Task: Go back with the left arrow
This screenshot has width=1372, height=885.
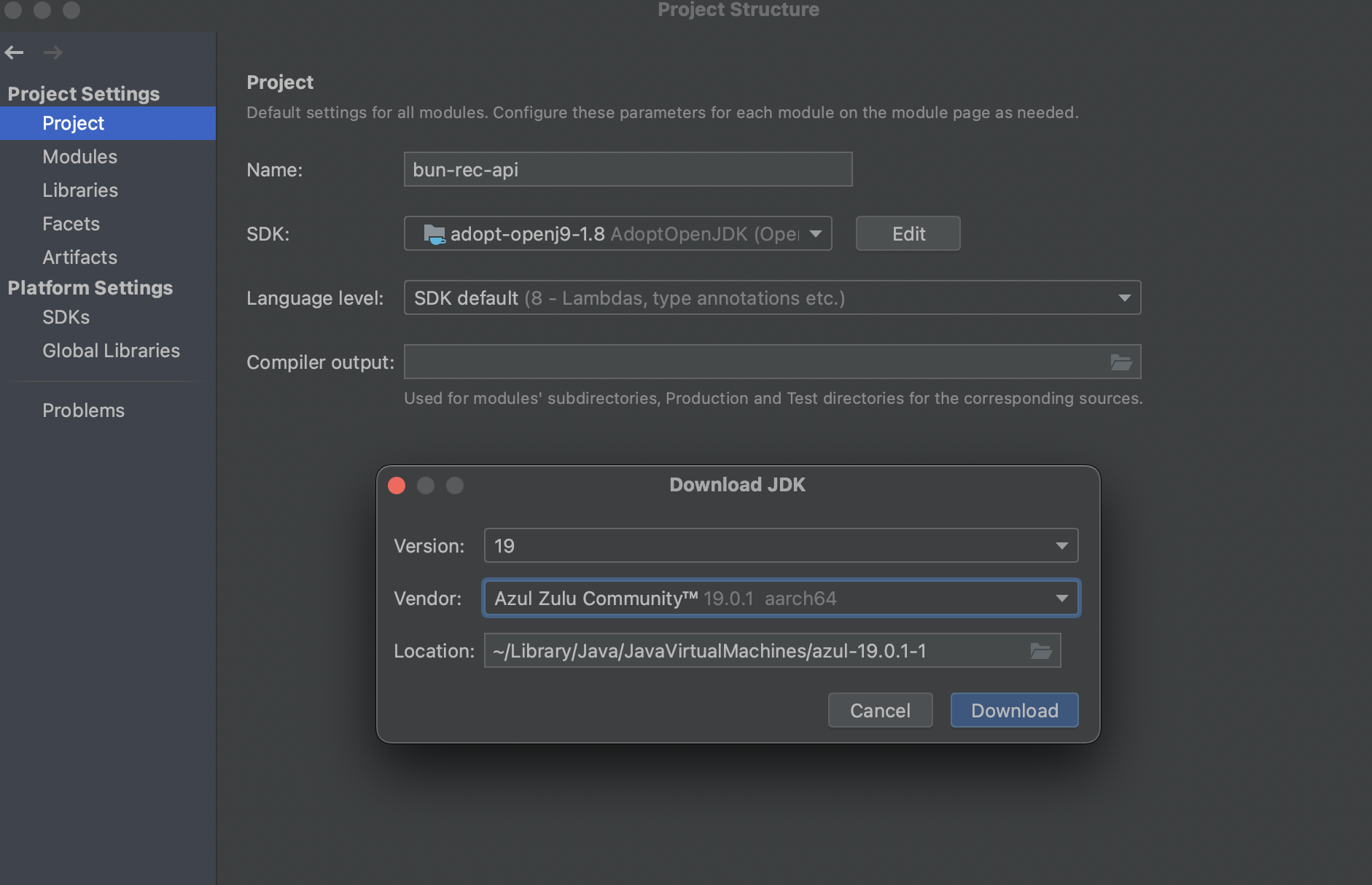Action: click(x=14, y=52)
